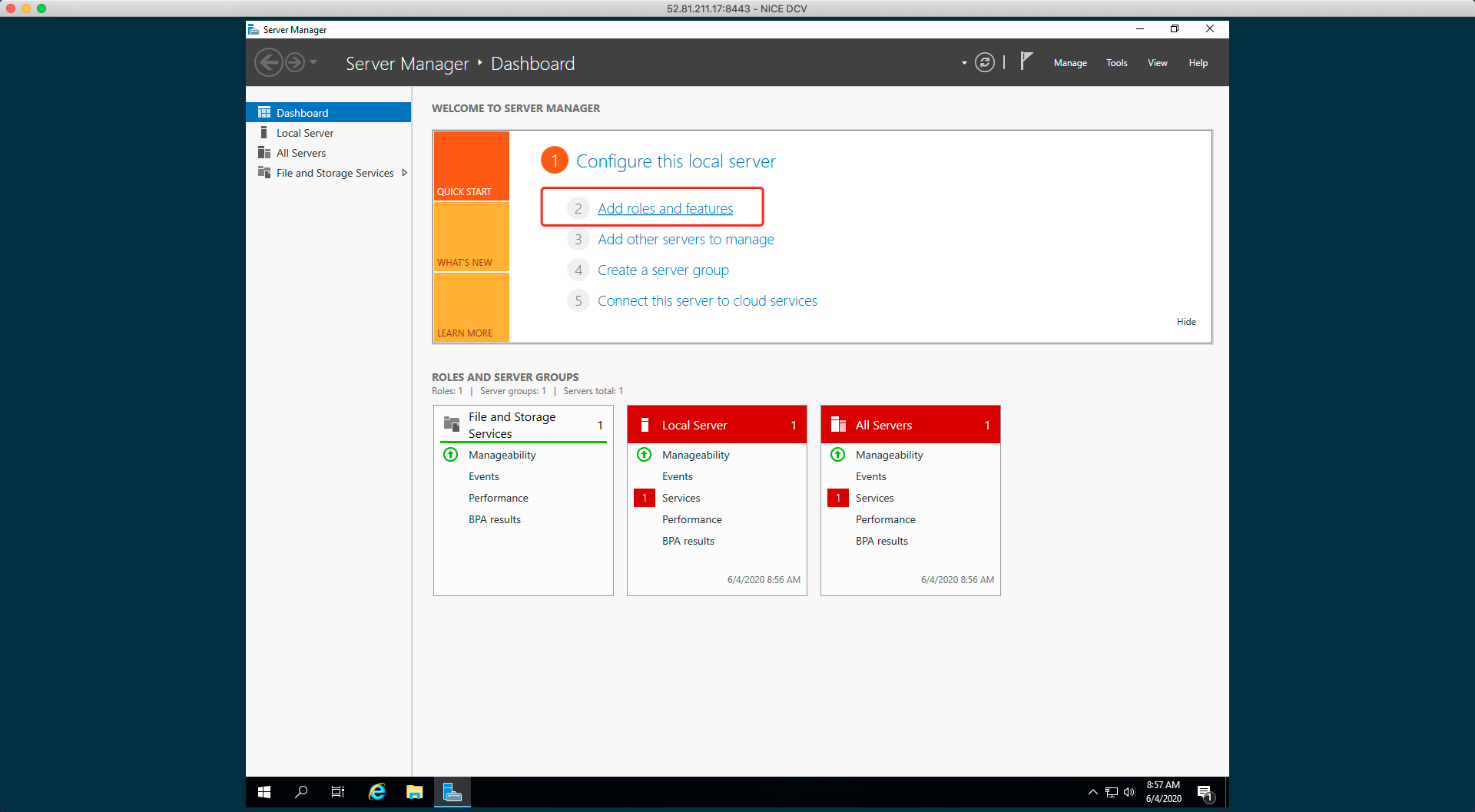Expand File and Storage Services arrow

[405, 173]
